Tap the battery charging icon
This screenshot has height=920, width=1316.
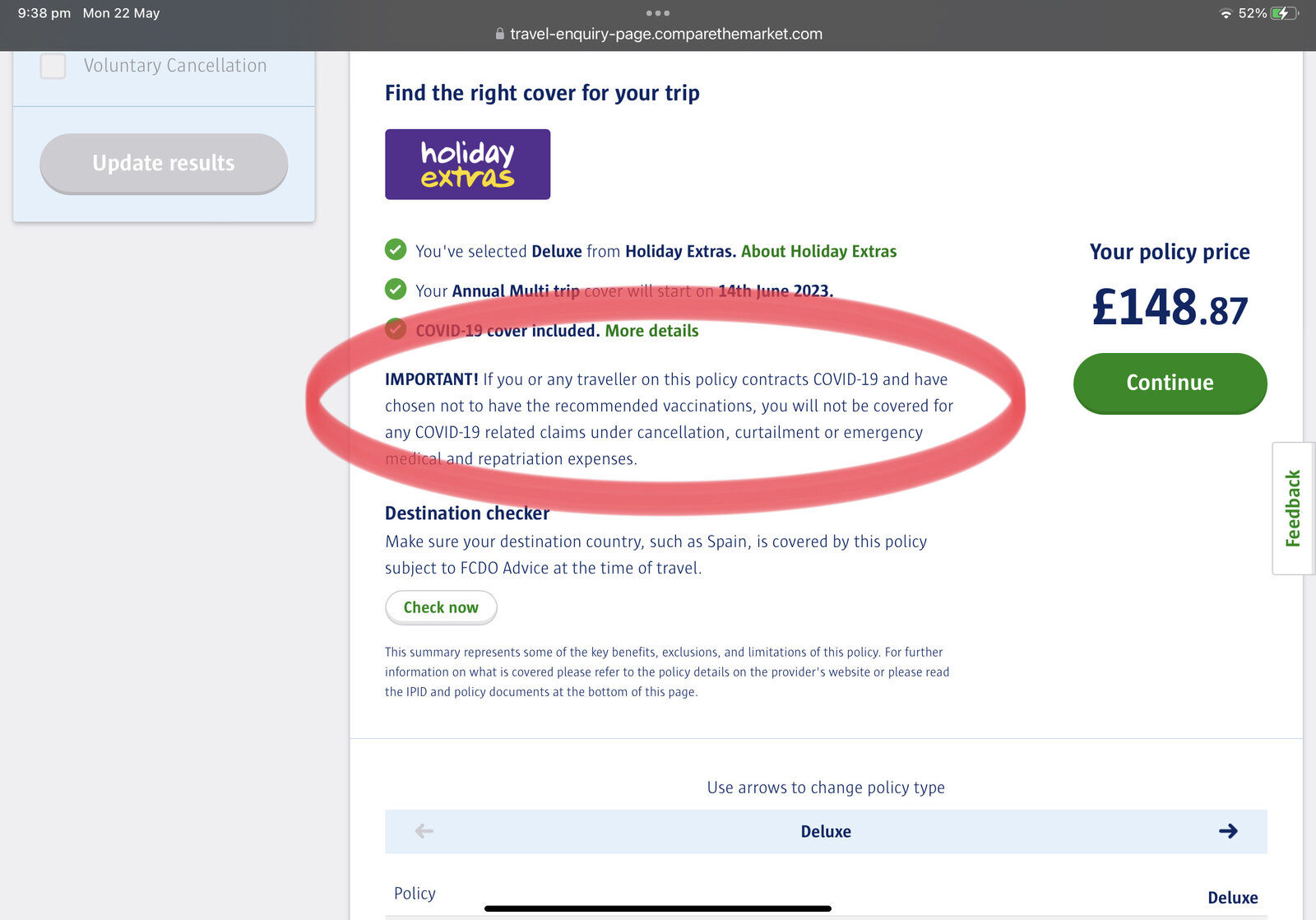[x=1283, y=14]
